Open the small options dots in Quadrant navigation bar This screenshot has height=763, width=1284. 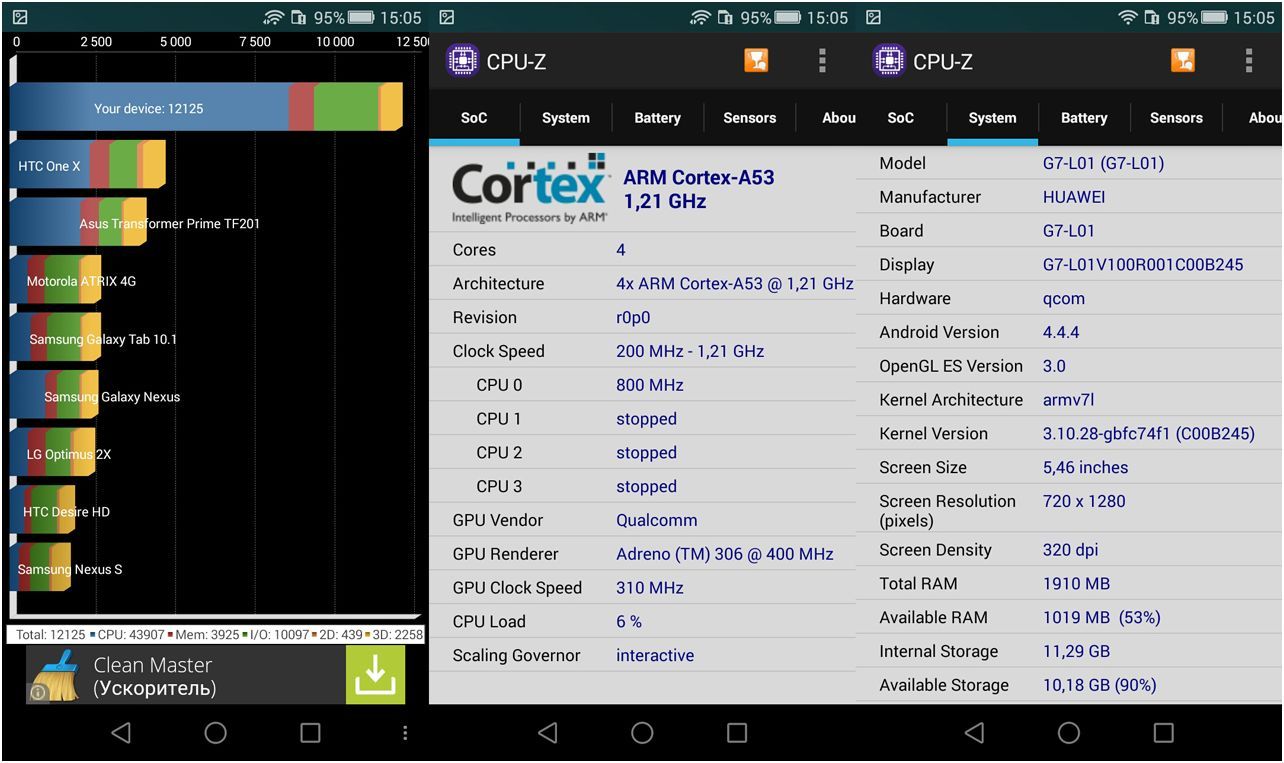pyautogui.click(x=405, y=733)
